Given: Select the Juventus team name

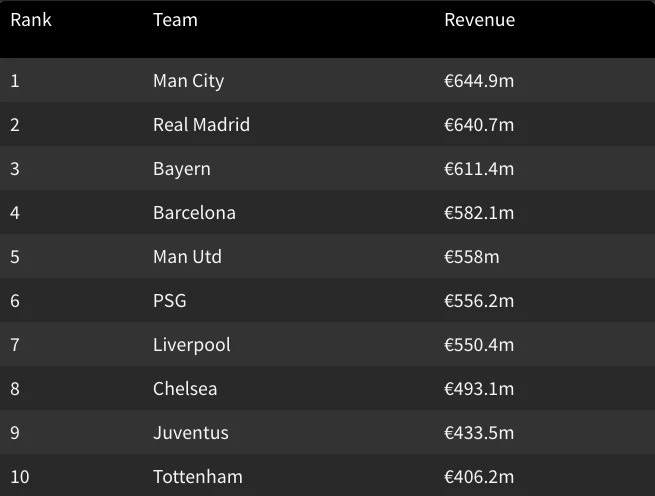Looking at the screenshot, I should (x=191, y=432).
